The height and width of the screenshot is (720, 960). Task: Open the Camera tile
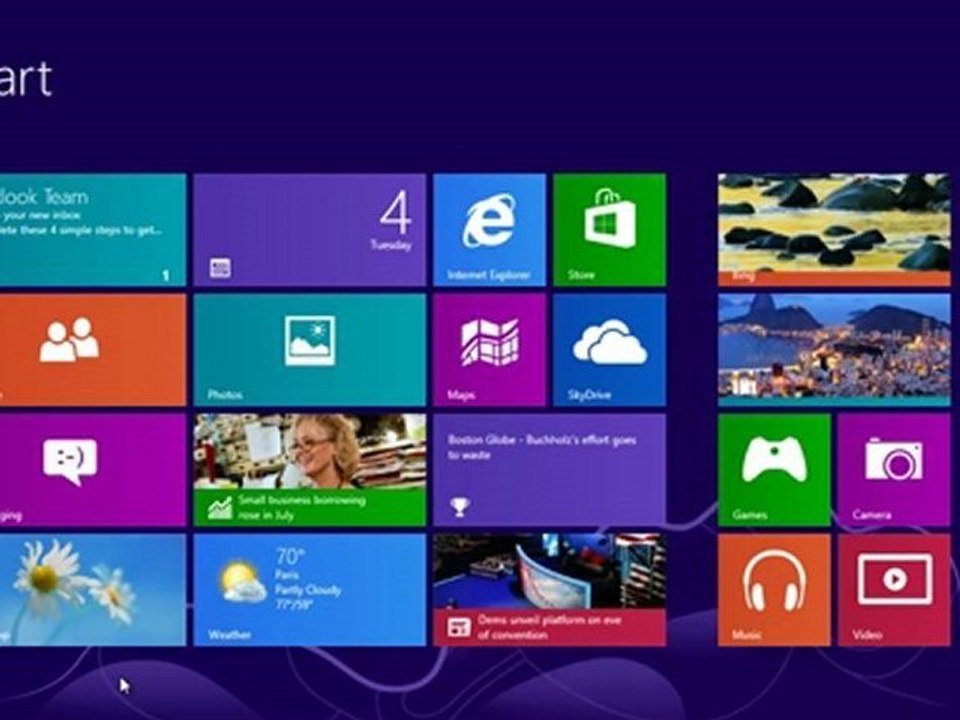click(894, 470)
